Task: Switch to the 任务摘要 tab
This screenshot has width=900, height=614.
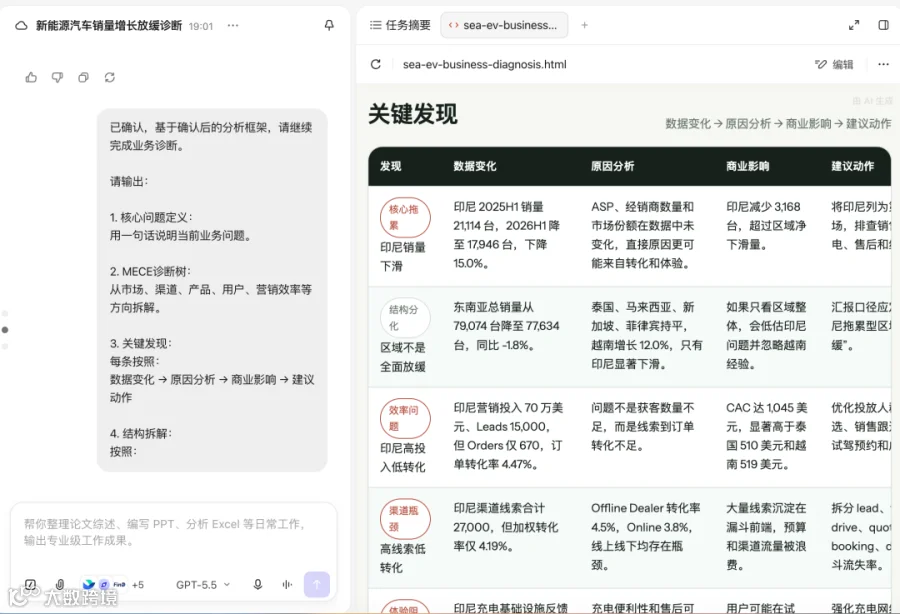Action: coord(400,25)
